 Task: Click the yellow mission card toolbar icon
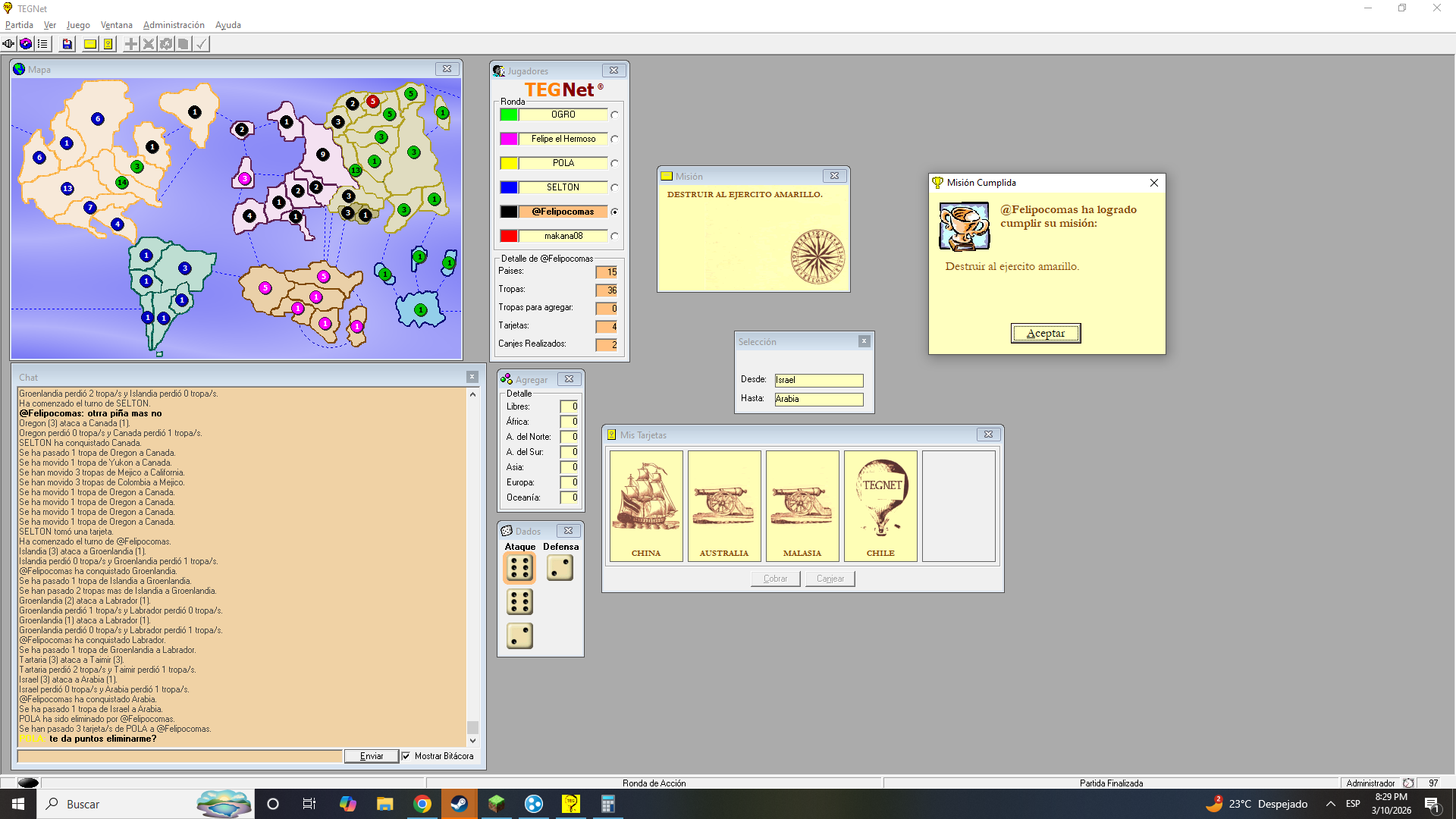[x=90, y=44]
